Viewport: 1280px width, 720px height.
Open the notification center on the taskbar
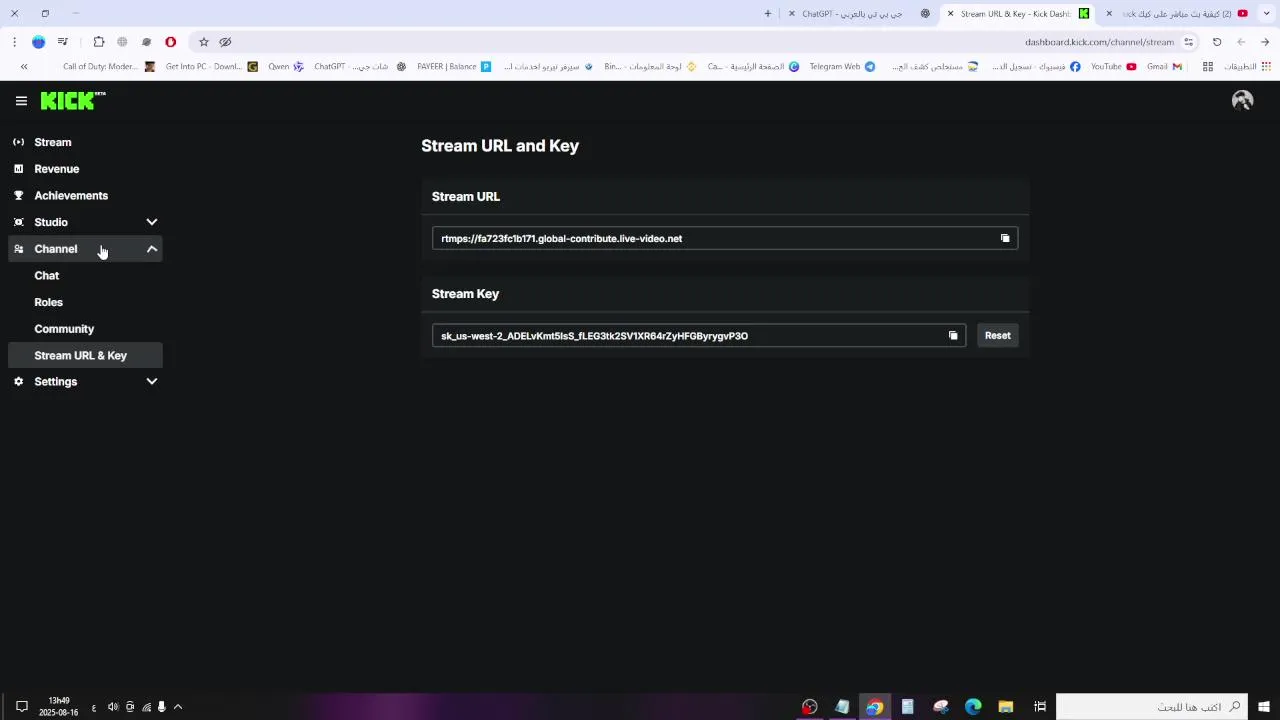pyautogui.click(x=21, y=707)
